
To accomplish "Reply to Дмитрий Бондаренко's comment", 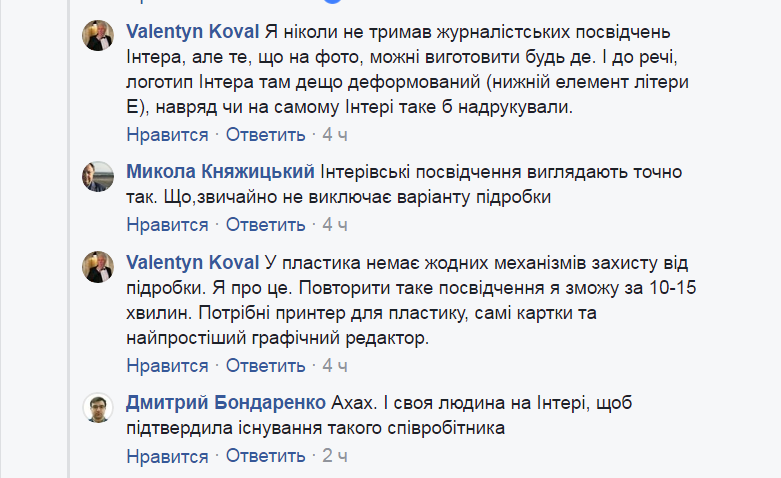I will (265, 457).
